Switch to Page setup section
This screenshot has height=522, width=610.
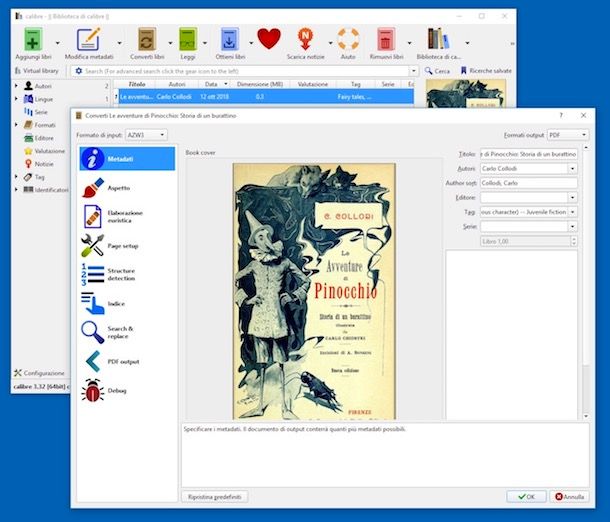(127, 246)
